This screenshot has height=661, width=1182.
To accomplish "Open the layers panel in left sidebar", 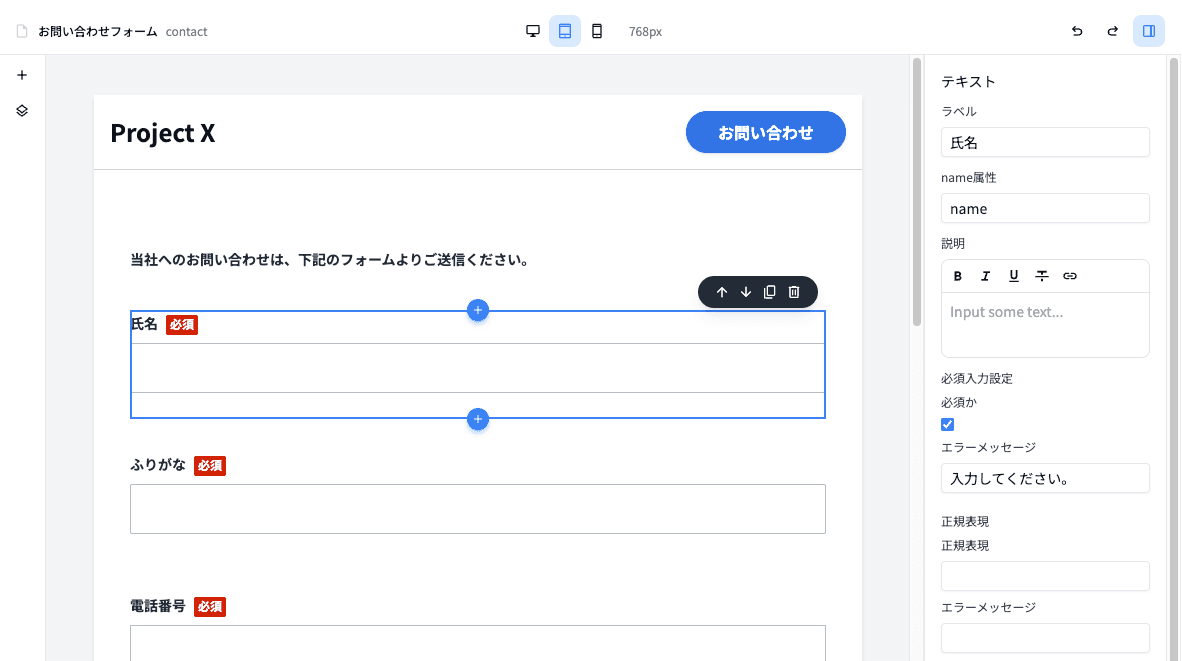I will tap(21, 110).
